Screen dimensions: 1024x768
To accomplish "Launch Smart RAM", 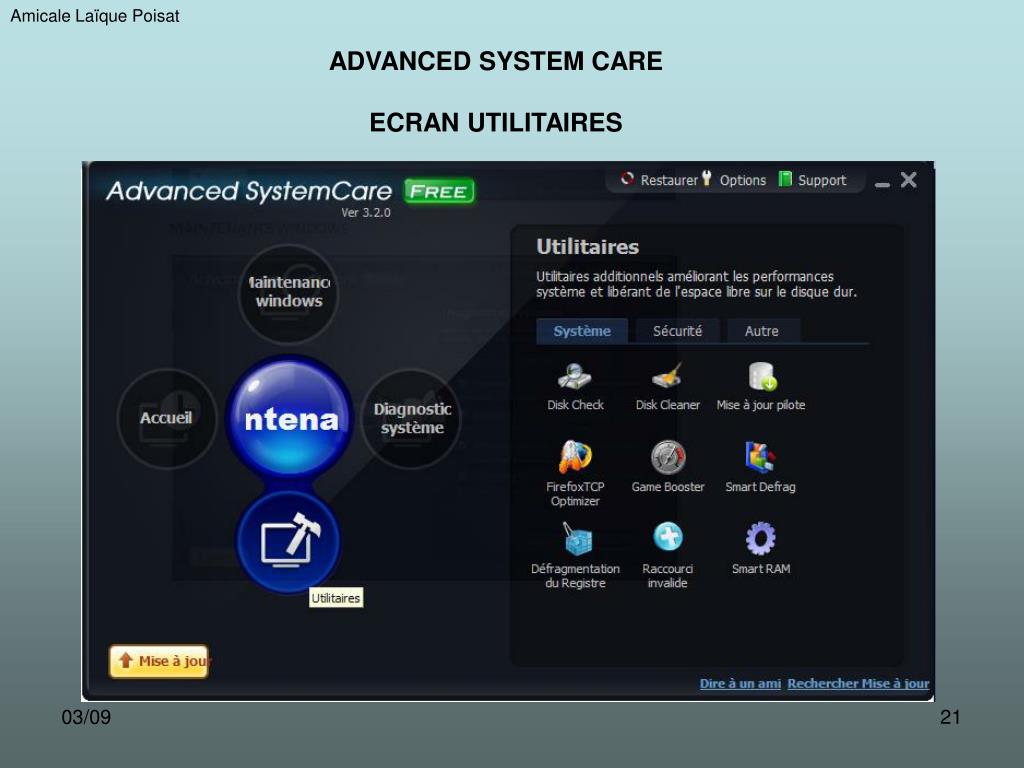I will [x=761, y=549].
